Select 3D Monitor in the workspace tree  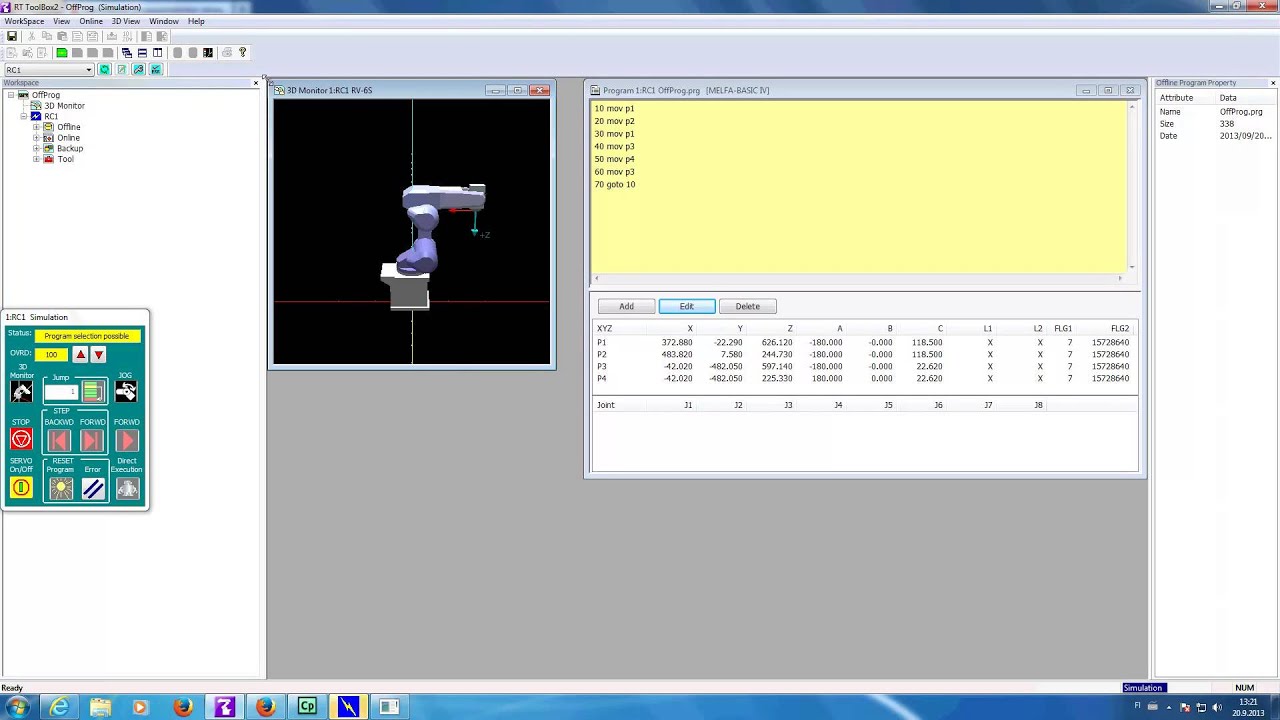click(64, 106)
